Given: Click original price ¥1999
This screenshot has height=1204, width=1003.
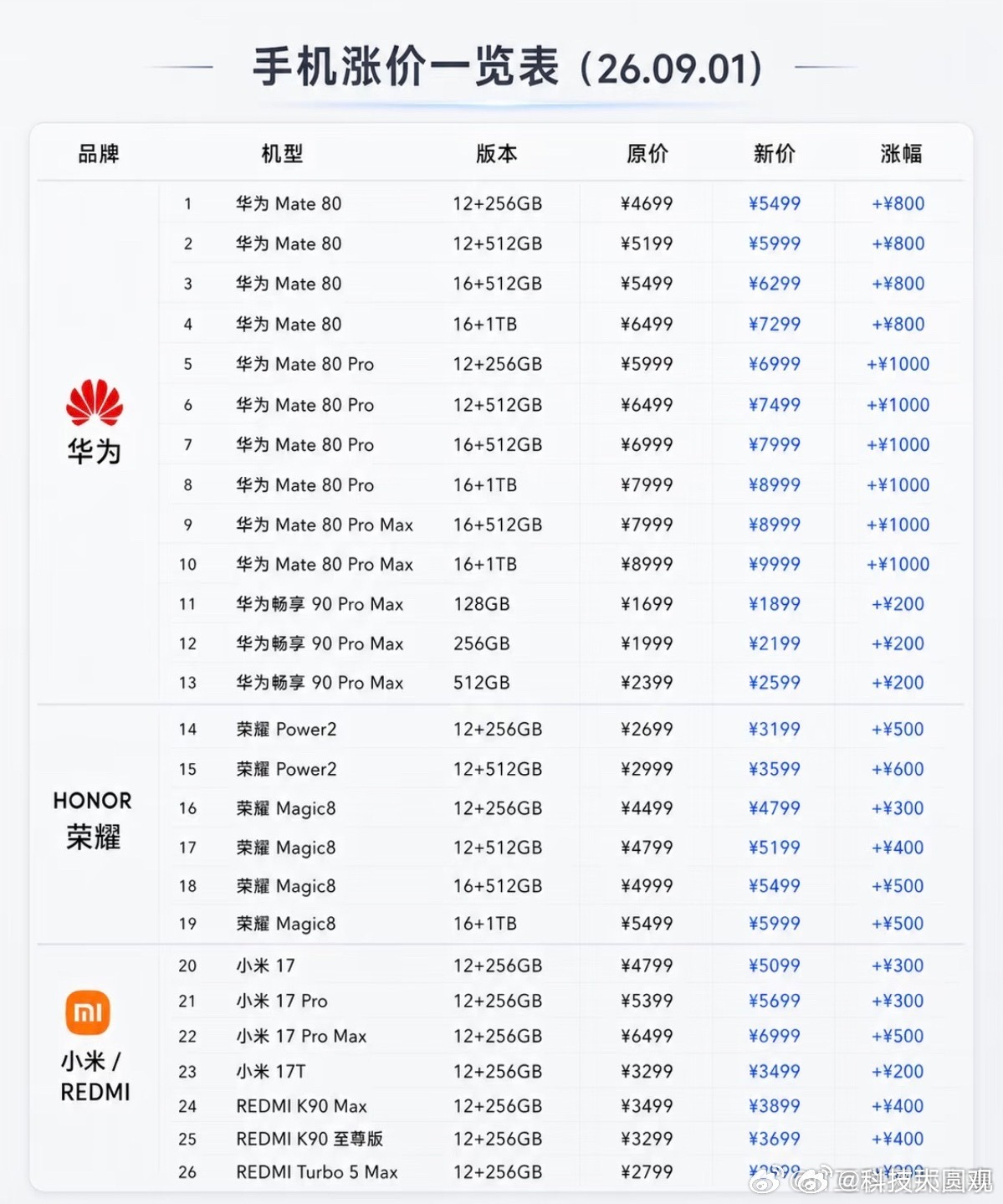Looking at the screenshot, I should coord(647,643).
